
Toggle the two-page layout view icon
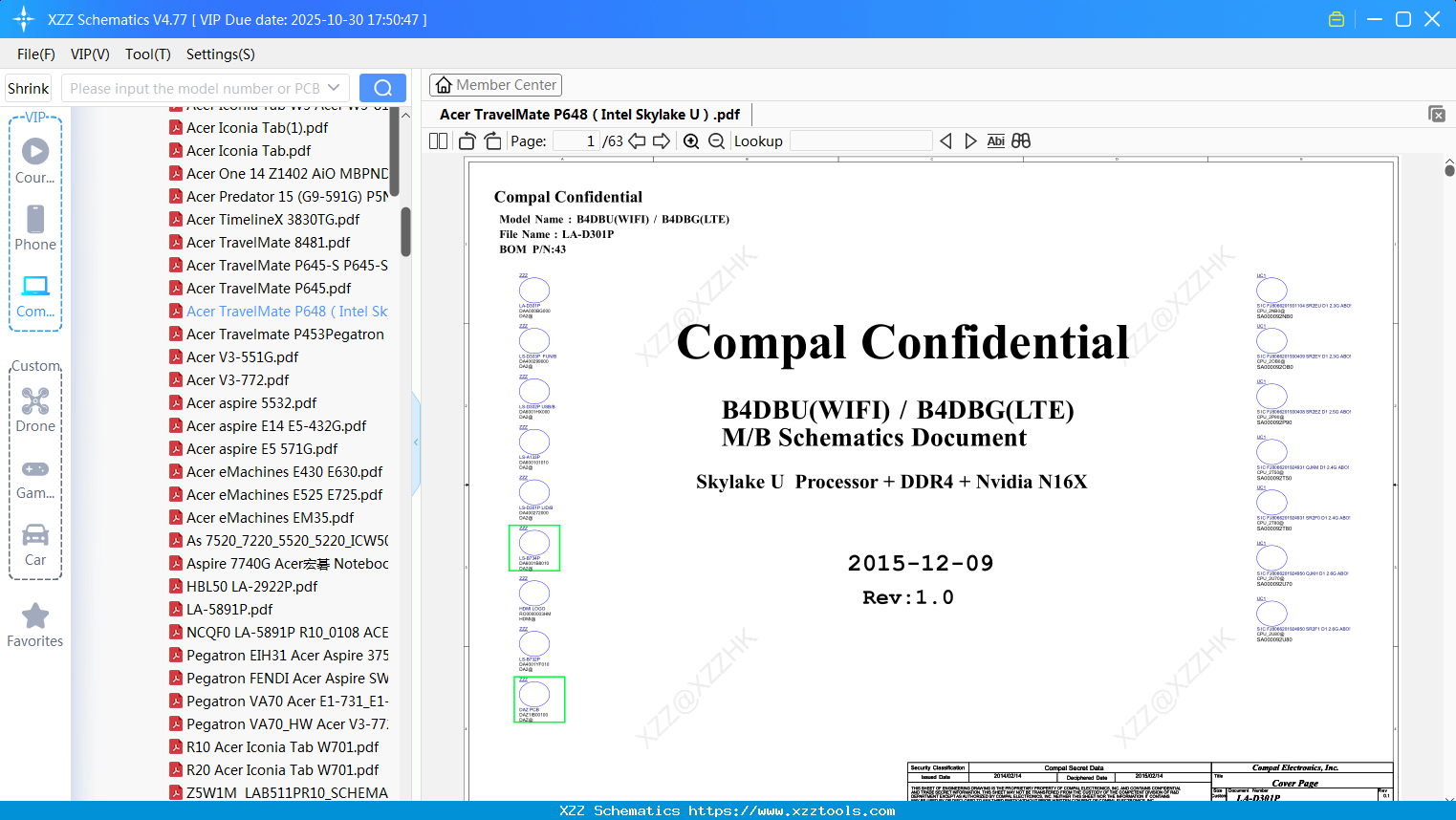(439, 141)
